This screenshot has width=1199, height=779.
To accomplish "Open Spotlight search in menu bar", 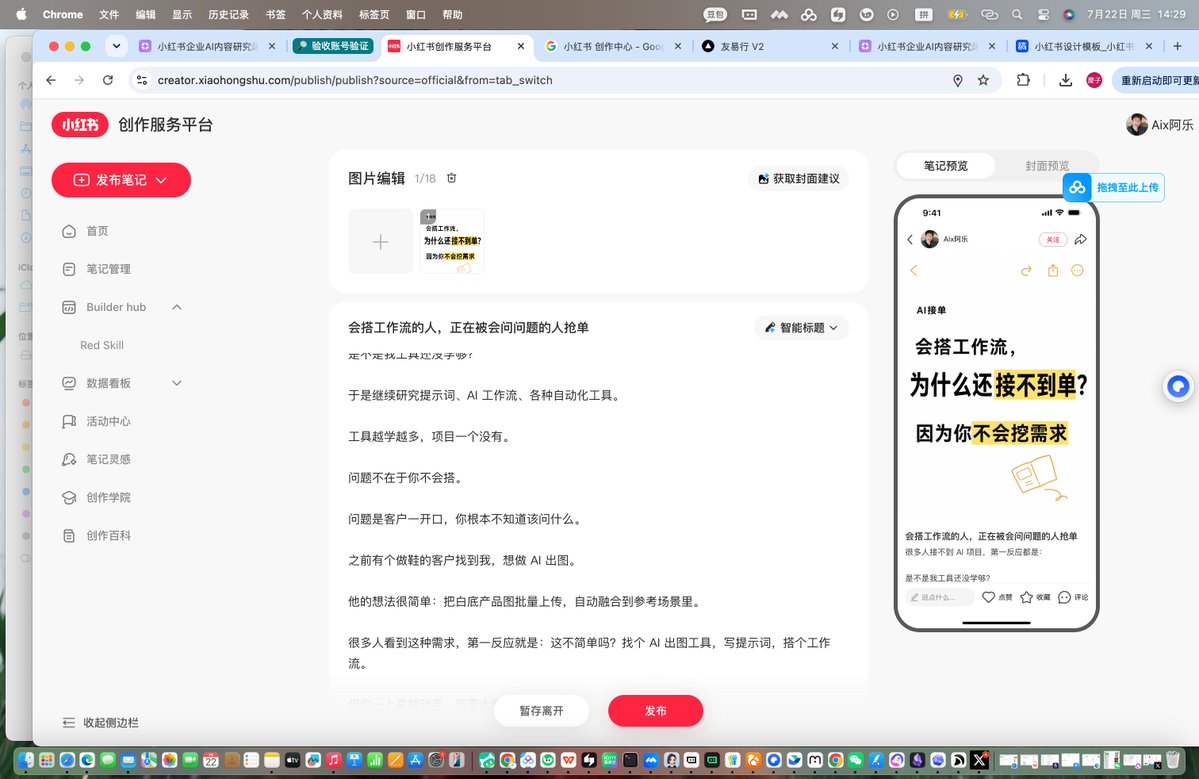I will (1017, 15).
